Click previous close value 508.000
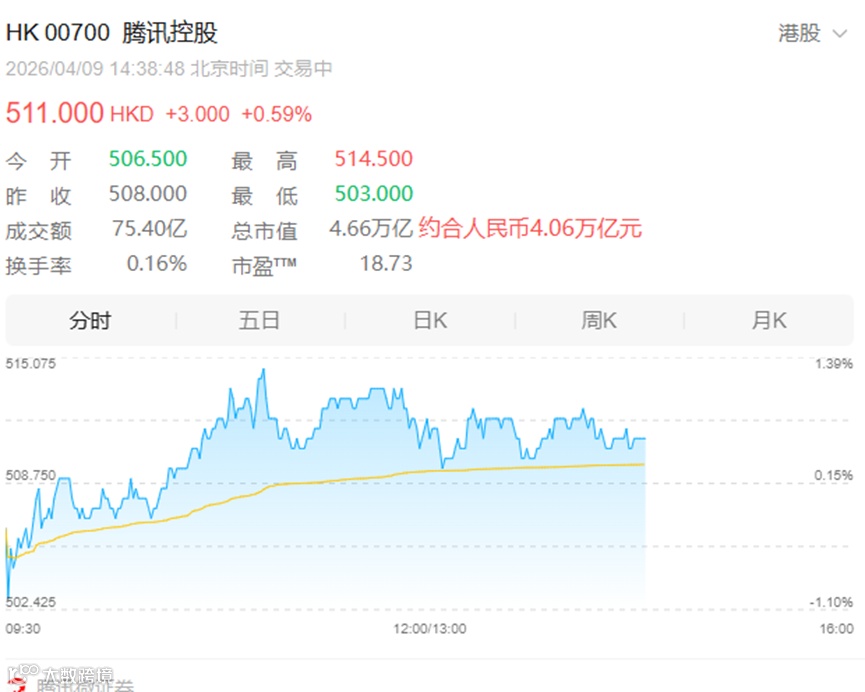 click(148, 194)
